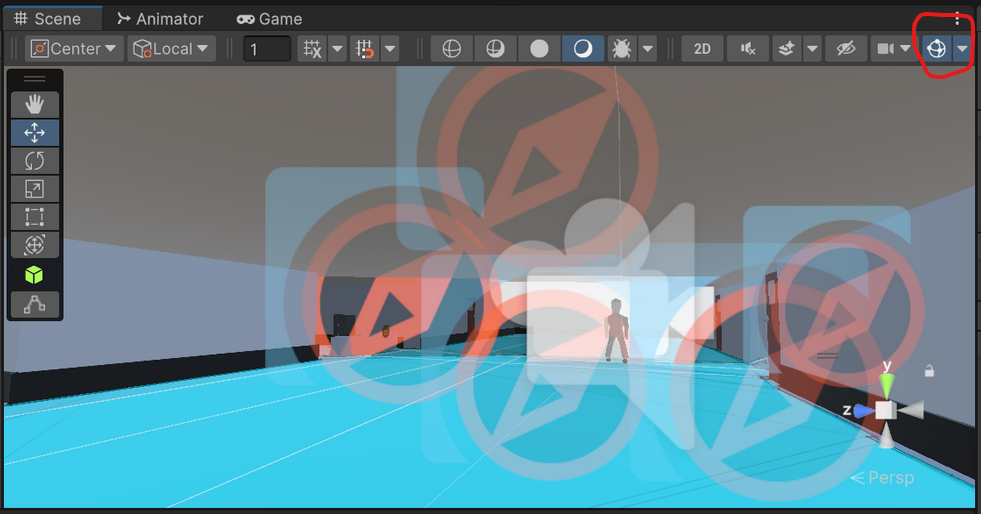This screenshot has height=514, width=981.
Task: Click the grid snap value field
Action: [x=267, y=49]
